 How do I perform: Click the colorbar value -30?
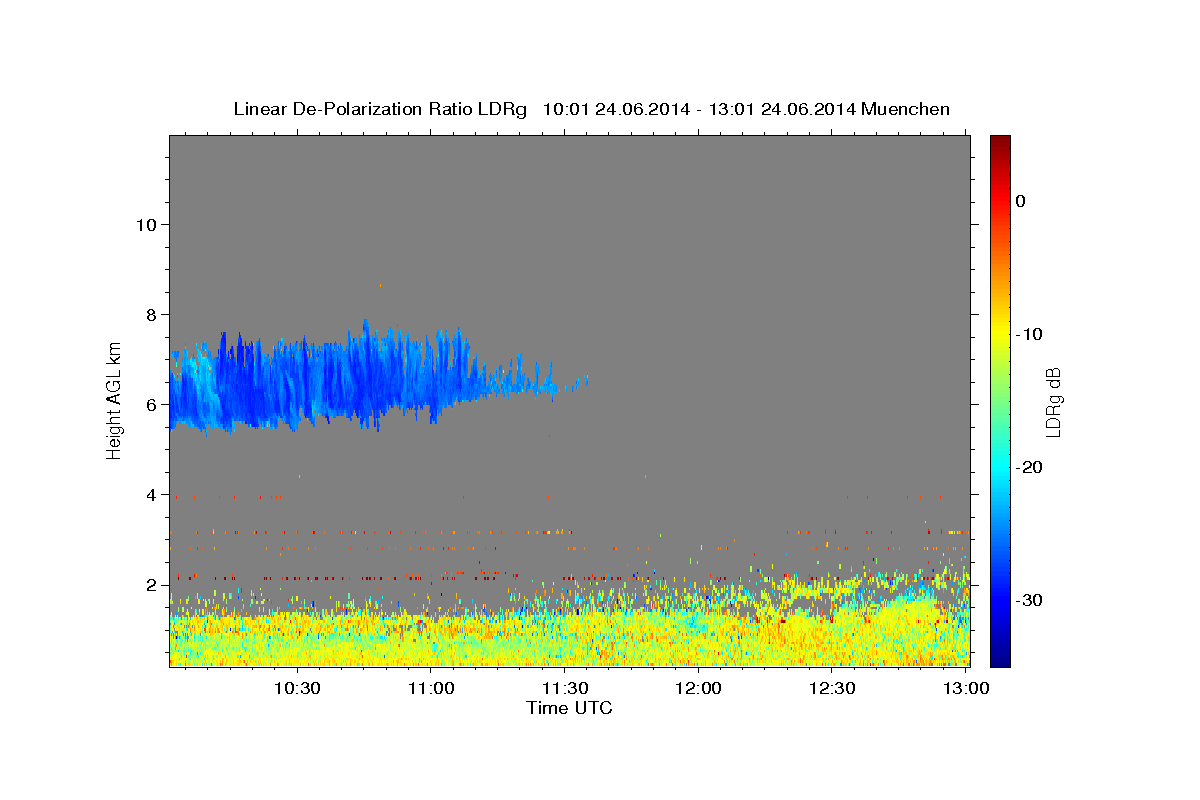coord(1029,600)
